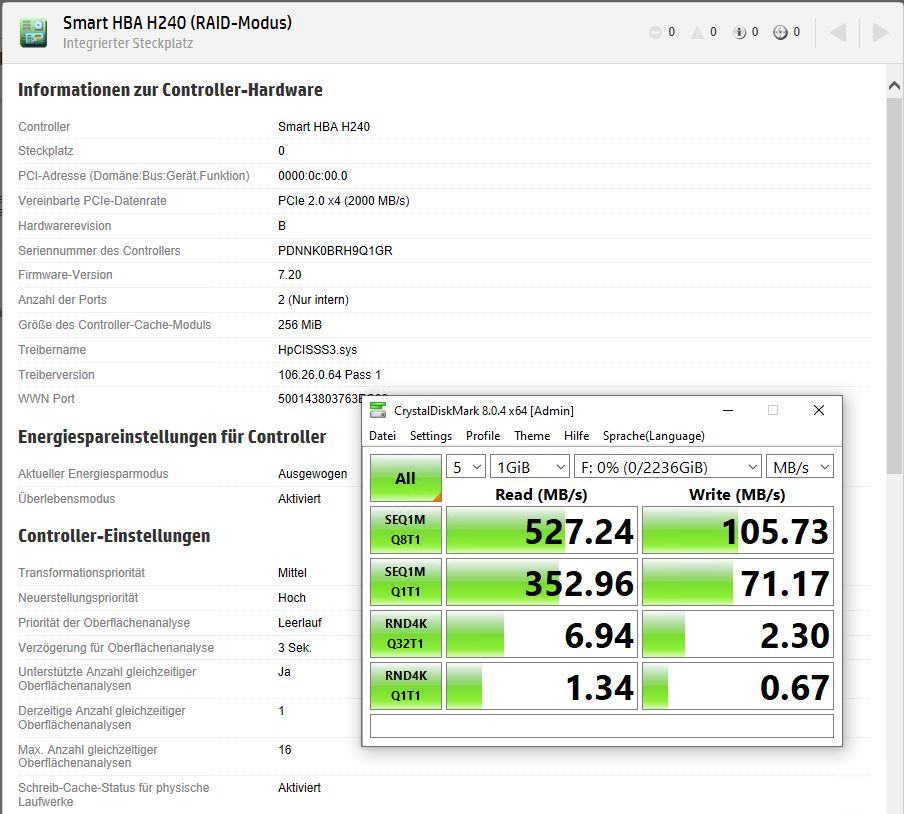
Task: Click the PCI address 0000:0c:00.0
Action: (x=312, y=176)
